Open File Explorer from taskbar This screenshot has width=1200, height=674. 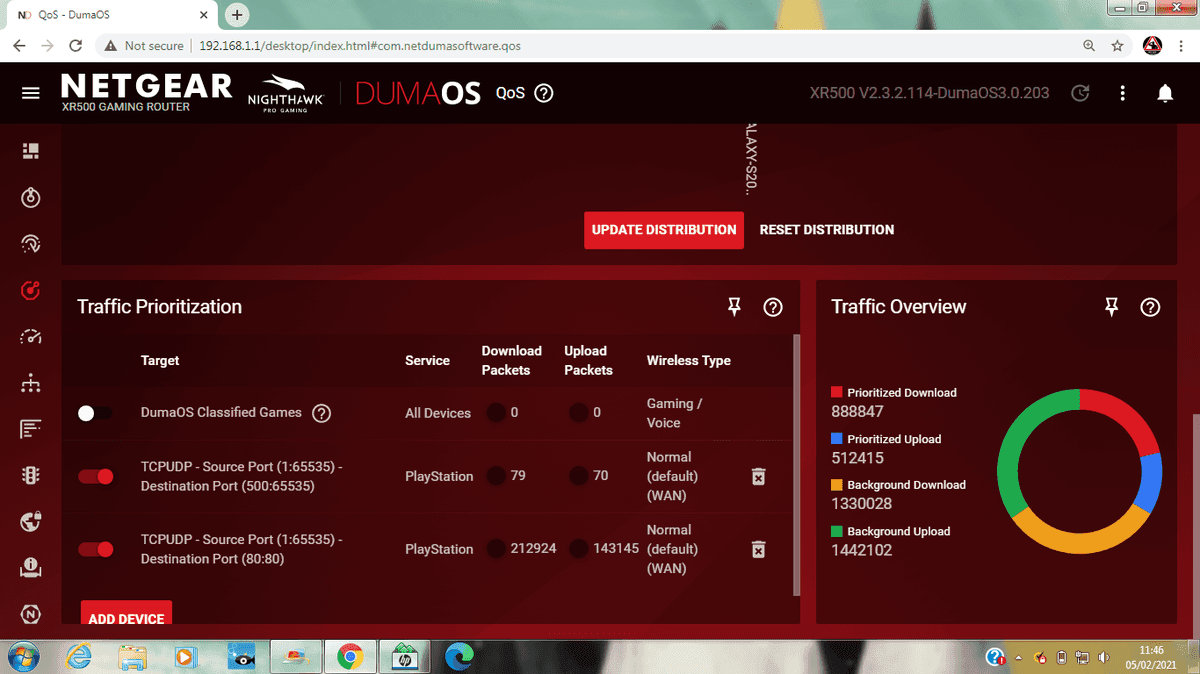point(132,657)
